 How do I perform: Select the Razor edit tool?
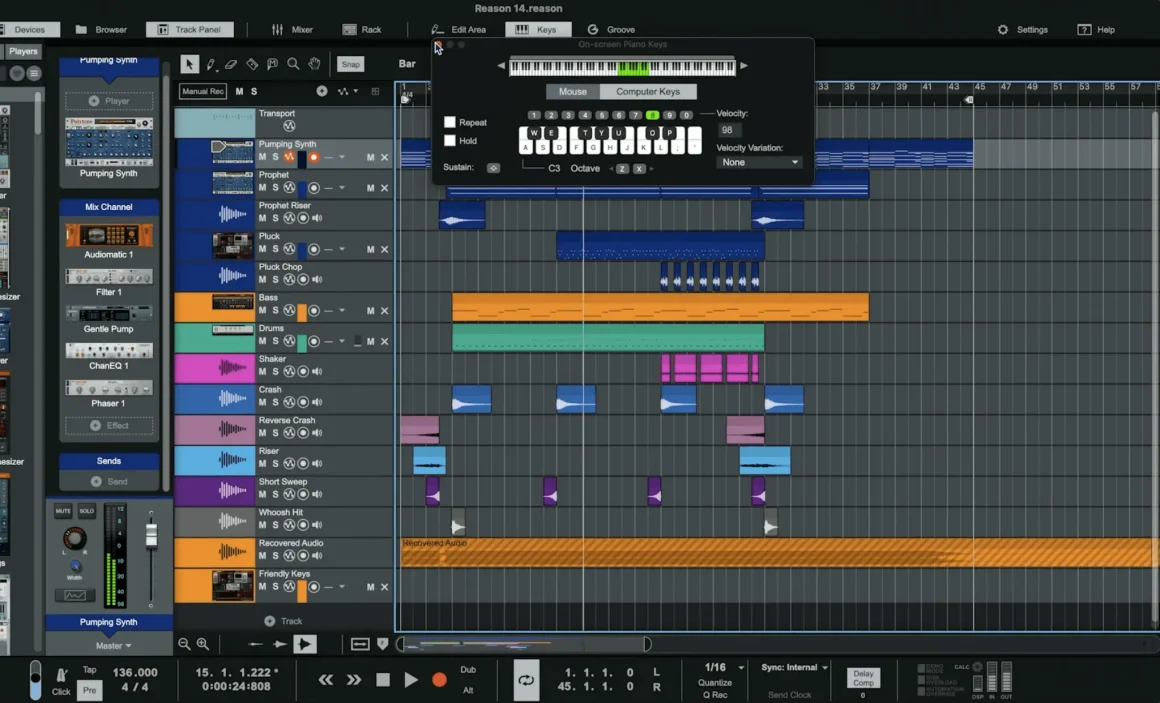point(250,63)
